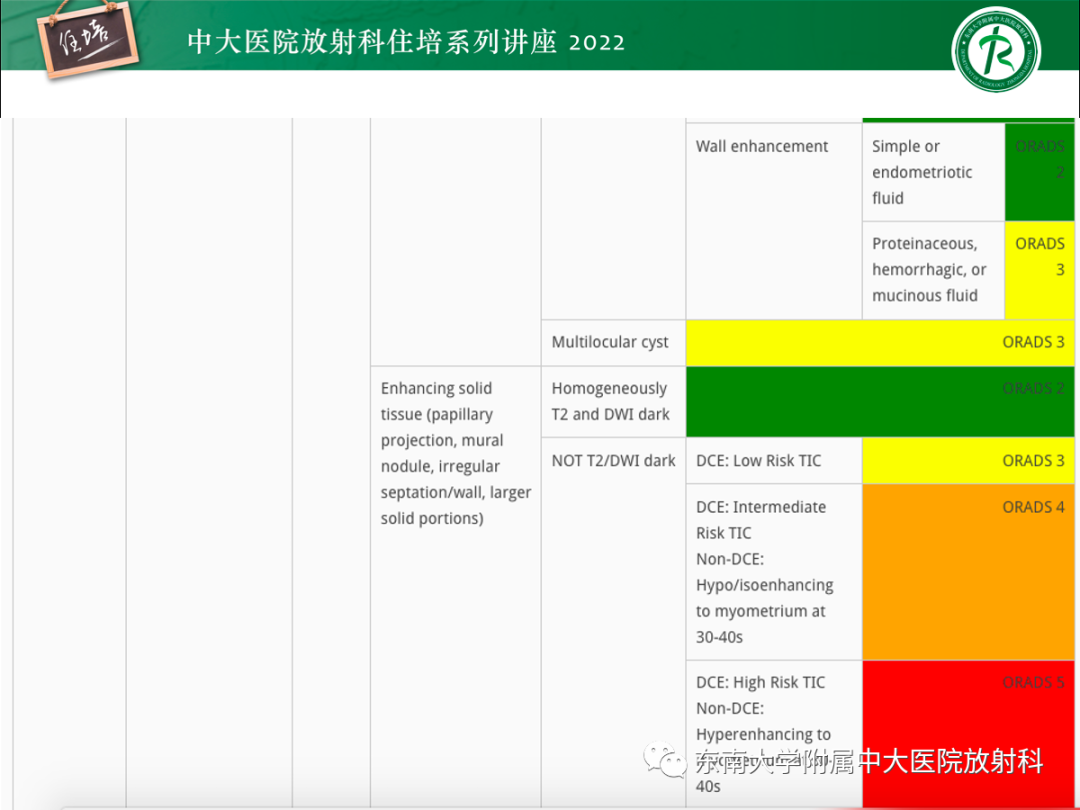Click green ORADS 2 cell beside Simple or endometriotic fluid
Image resolution: width=1080 pixels, height=810 pixels.
[x=1039, y=172]
